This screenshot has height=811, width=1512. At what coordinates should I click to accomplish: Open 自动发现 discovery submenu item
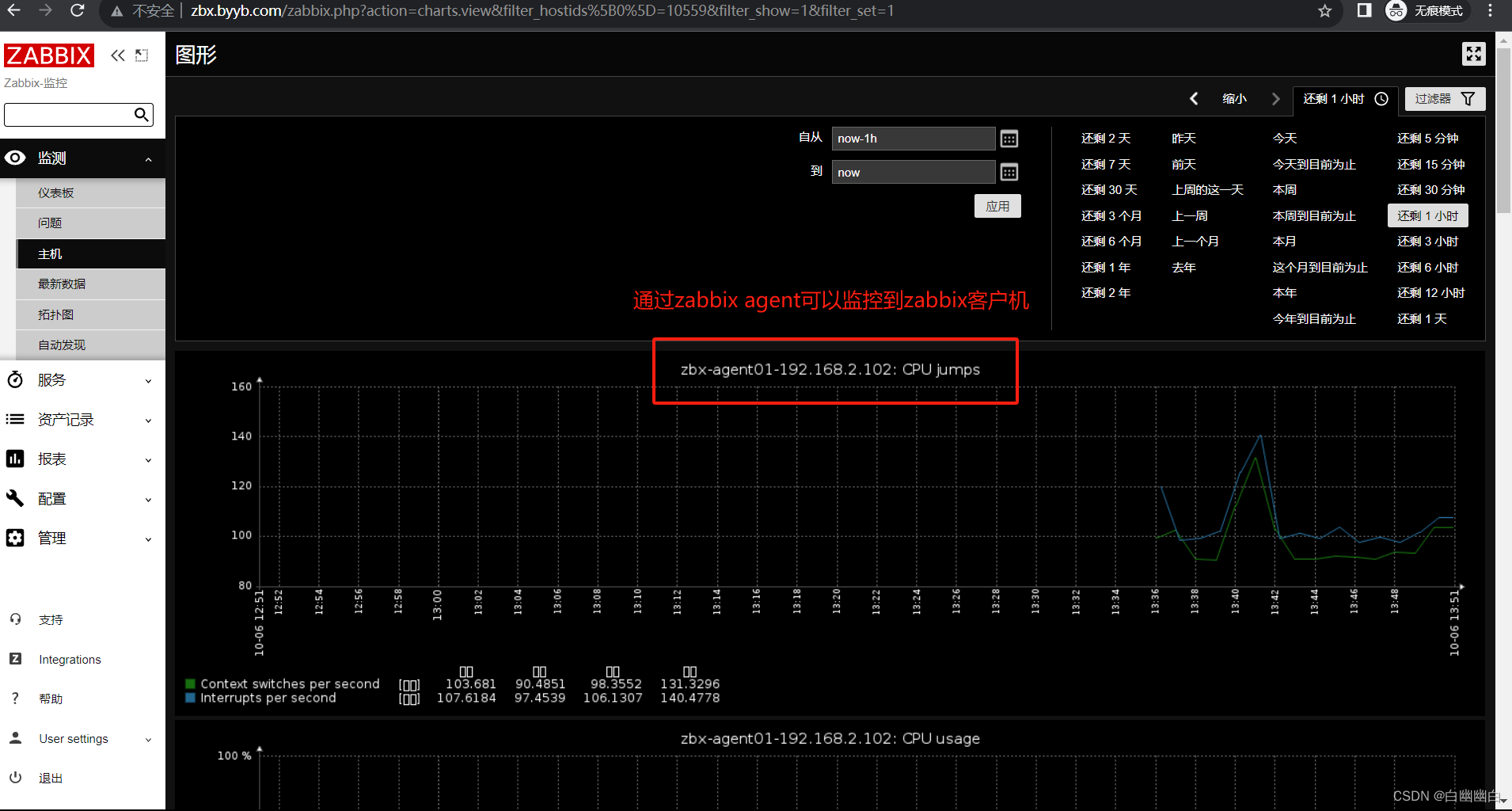pyautogui.click(x=90, y=345)
